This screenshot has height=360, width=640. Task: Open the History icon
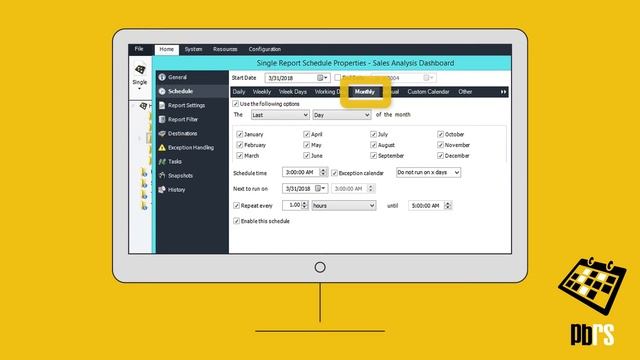162,189
